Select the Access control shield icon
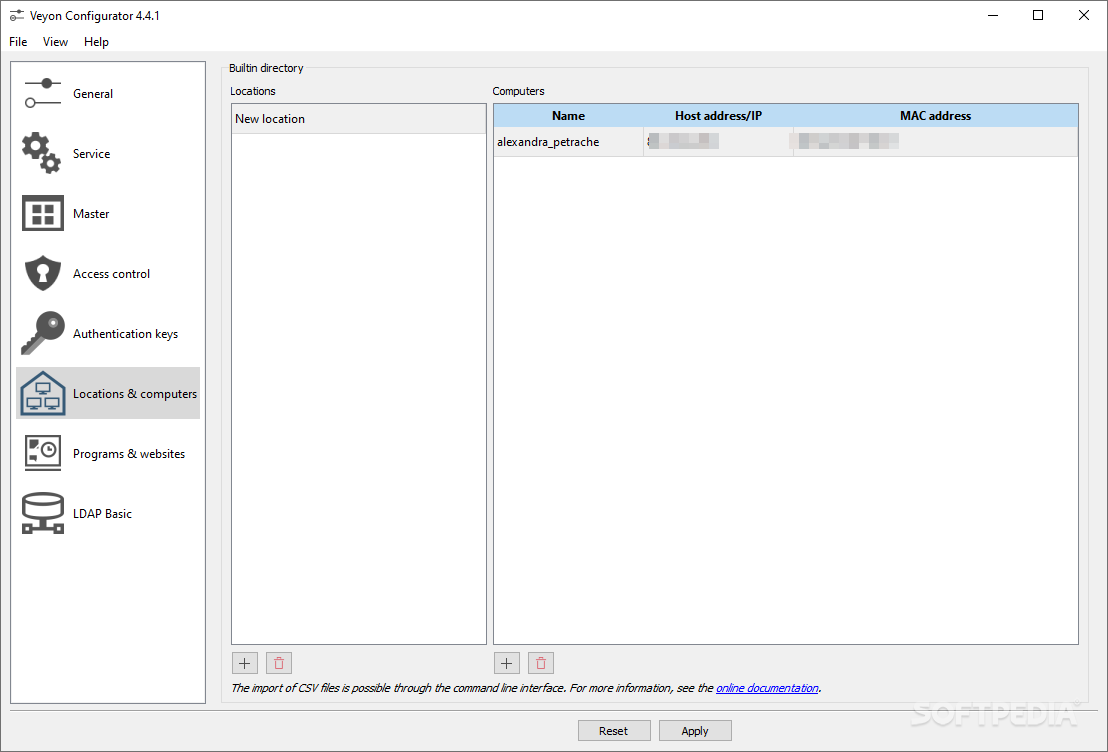 coord(42,274)
